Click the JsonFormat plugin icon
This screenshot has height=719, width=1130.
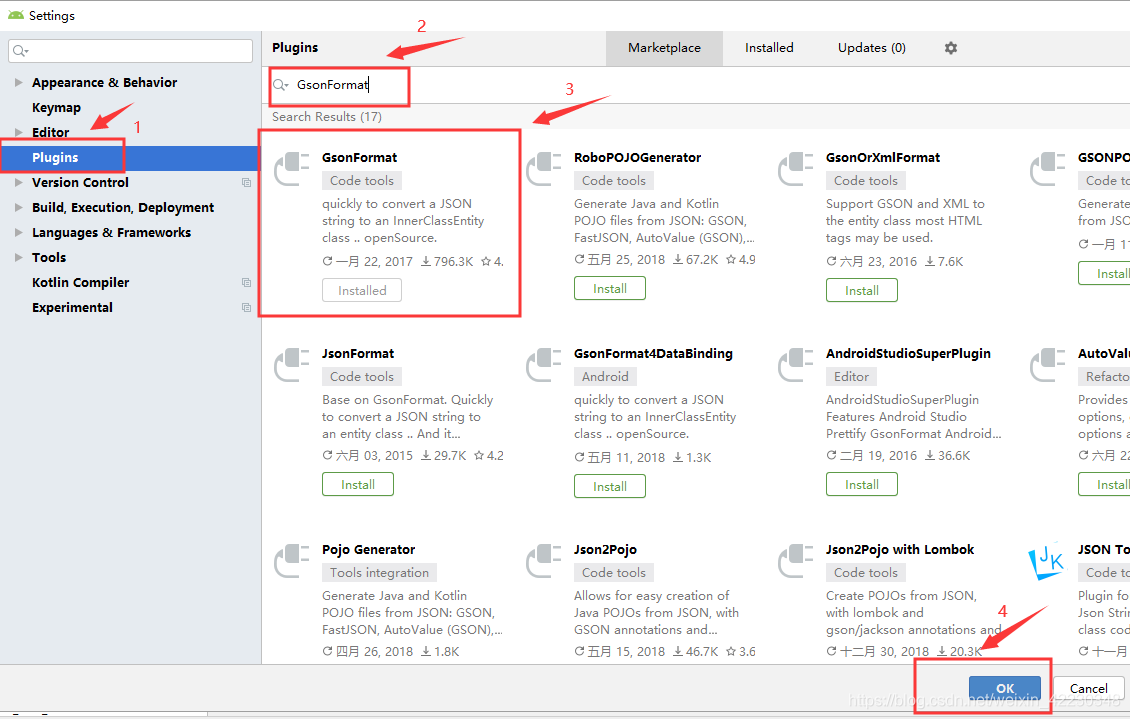(292, 365)
